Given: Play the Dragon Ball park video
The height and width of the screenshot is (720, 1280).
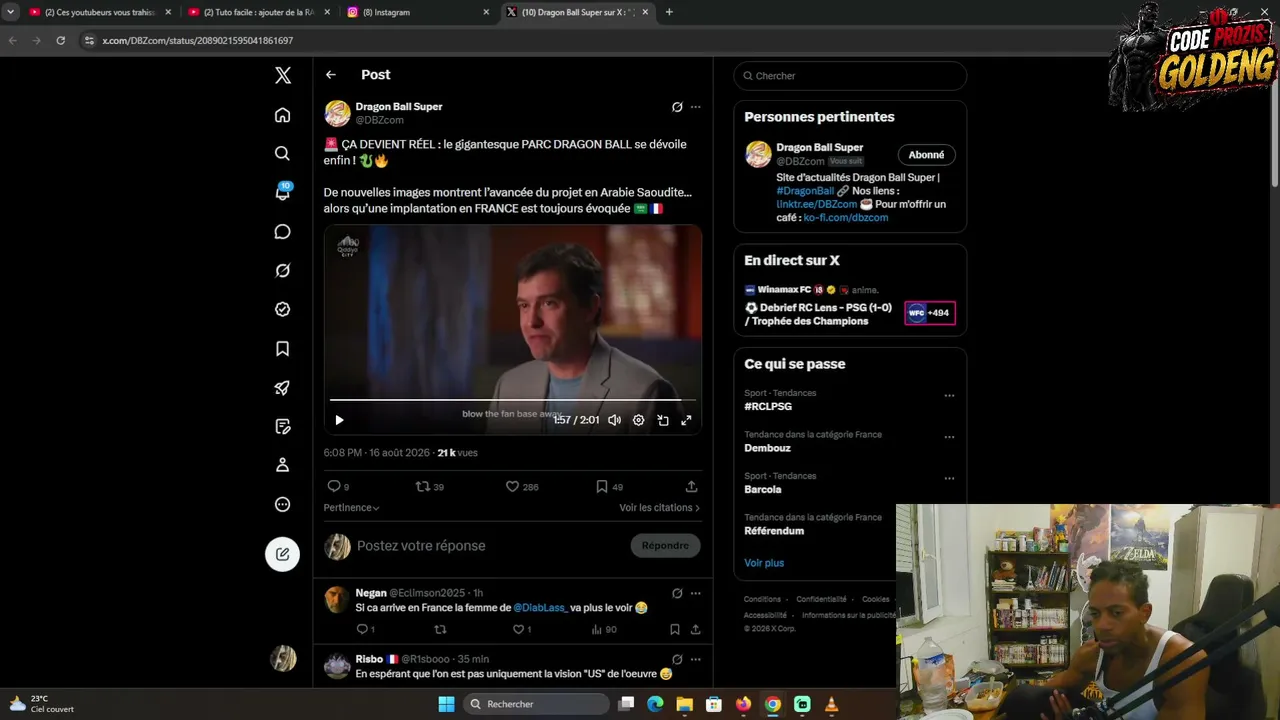Looking at the screenshot, I should [339, 420].
